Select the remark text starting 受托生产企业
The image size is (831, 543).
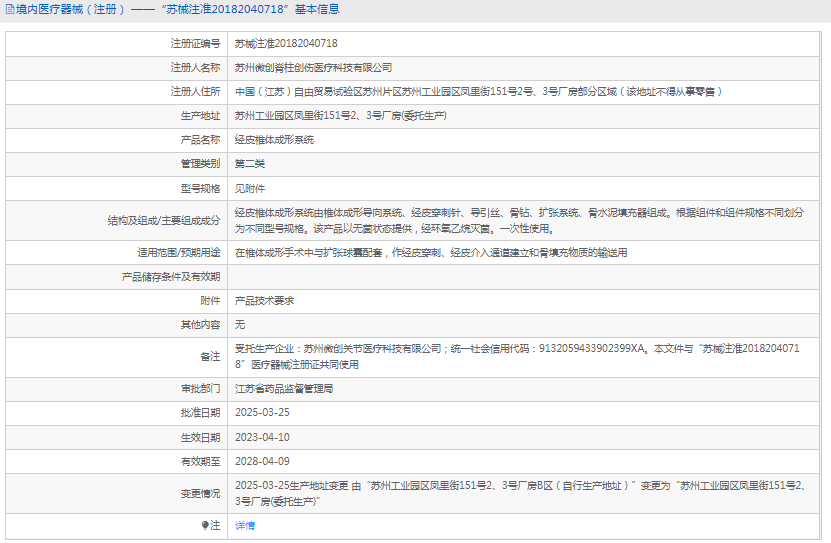click(x=517, y=357)
